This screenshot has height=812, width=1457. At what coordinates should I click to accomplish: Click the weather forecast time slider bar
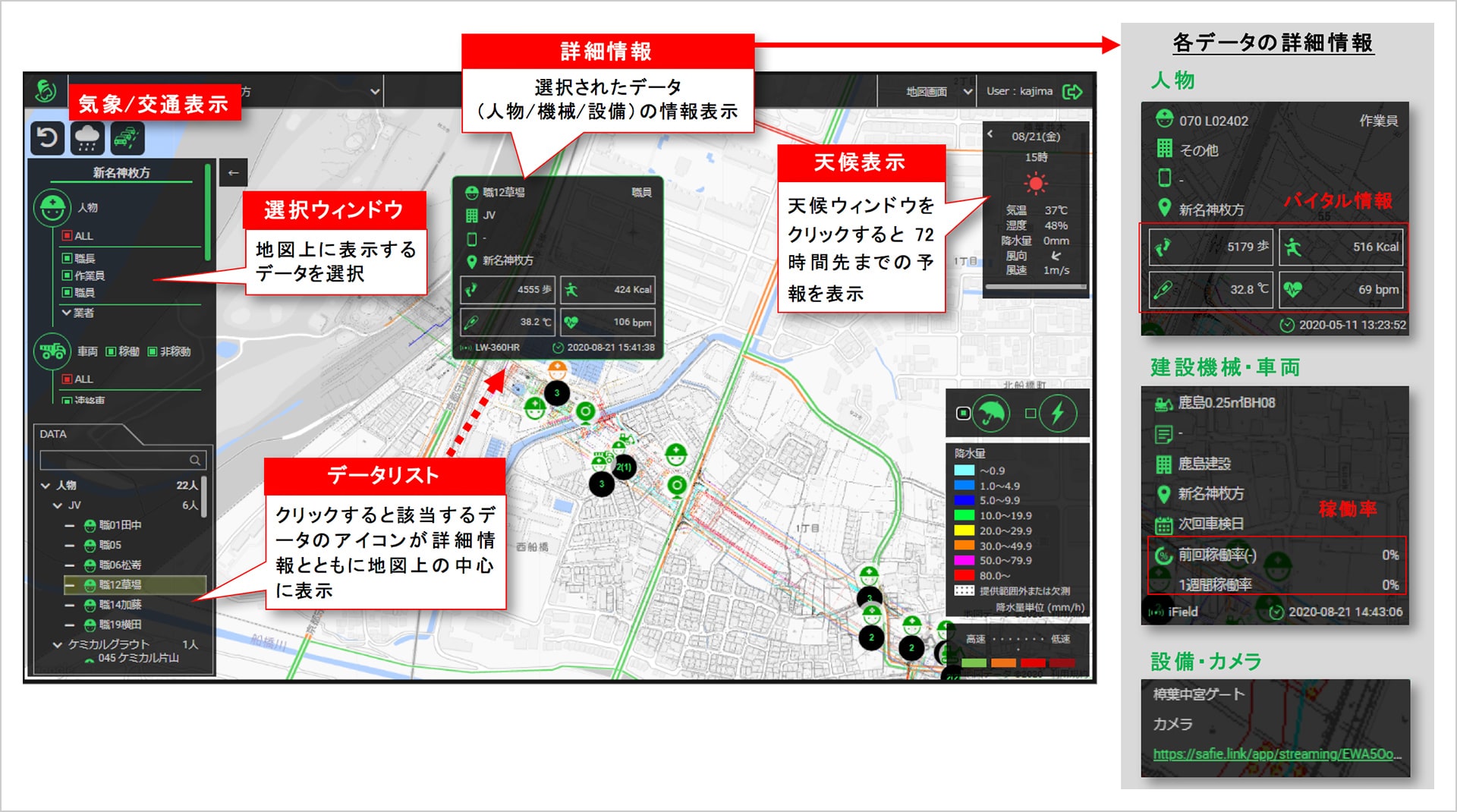click(x=1036, y=288)
